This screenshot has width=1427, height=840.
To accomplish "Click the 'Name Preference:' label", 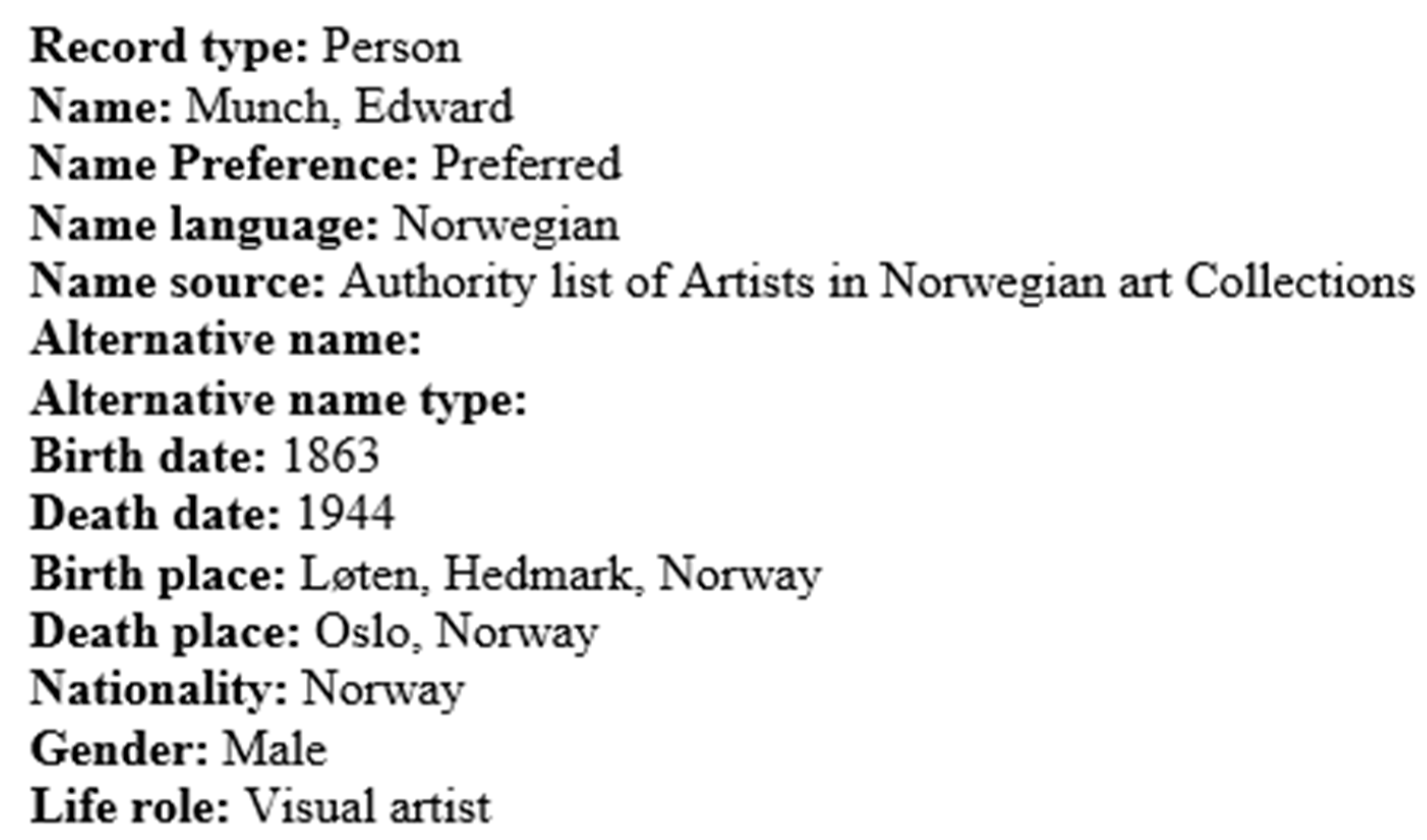I will pyautogui.click(x=224, y=165).
